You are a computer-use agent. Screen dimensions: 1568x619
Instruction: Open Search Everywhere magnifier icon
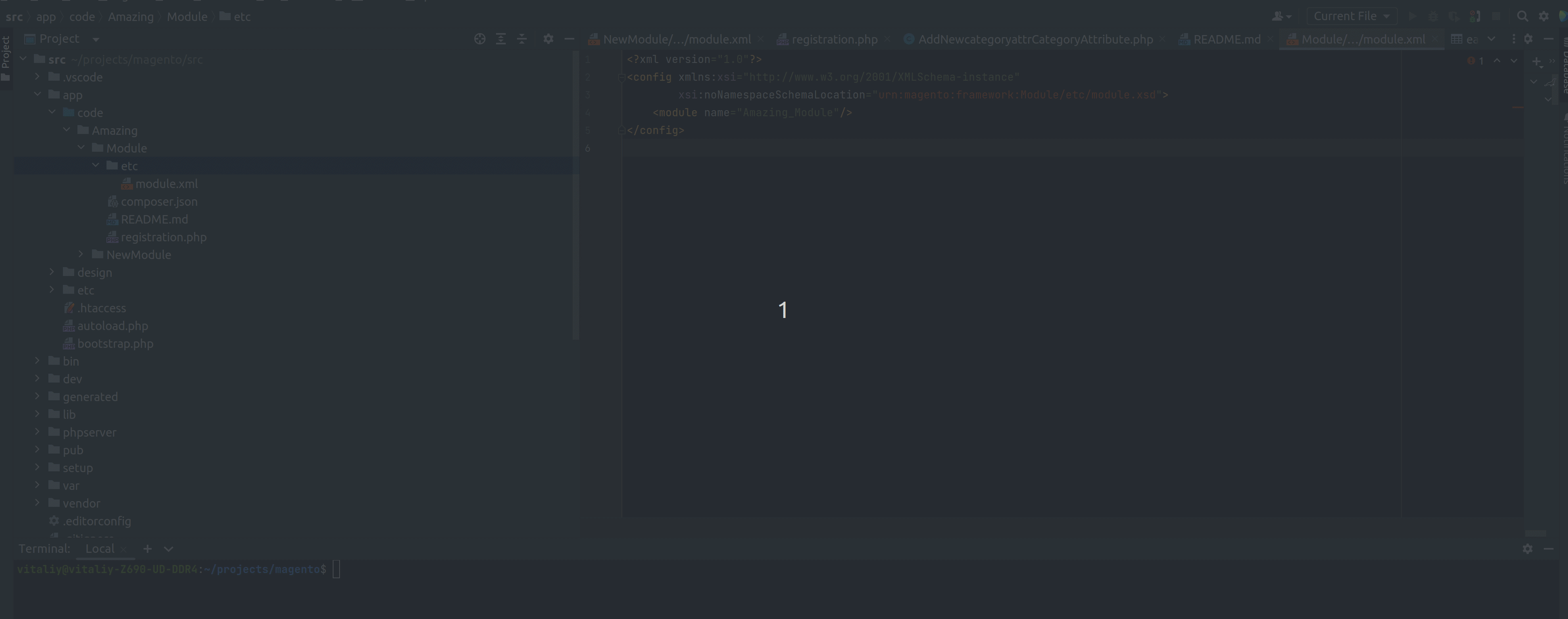(x=1522, y=17)
